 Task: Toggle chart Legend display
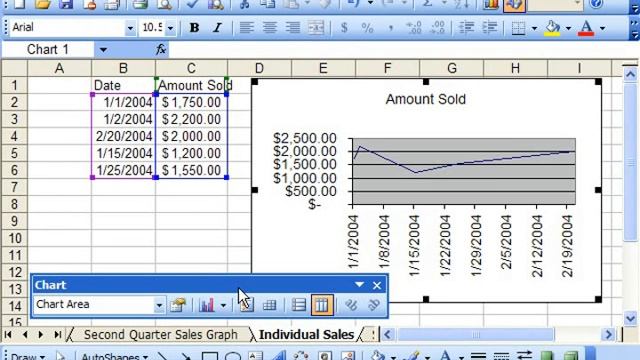(247, 304)
